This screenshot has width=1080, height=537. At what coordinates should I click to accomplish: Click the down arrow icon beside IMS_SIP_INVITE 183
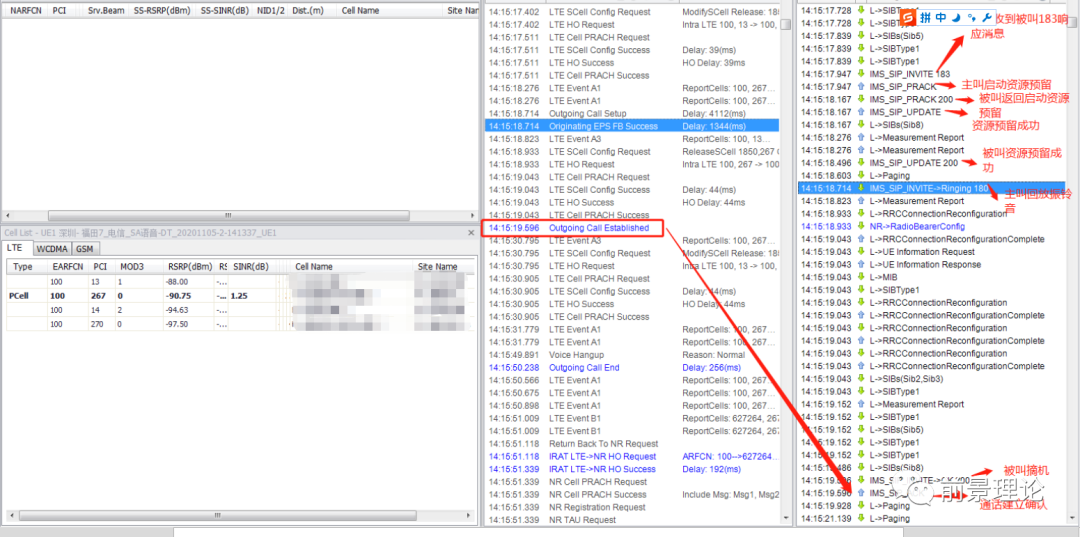coord(860,74)
